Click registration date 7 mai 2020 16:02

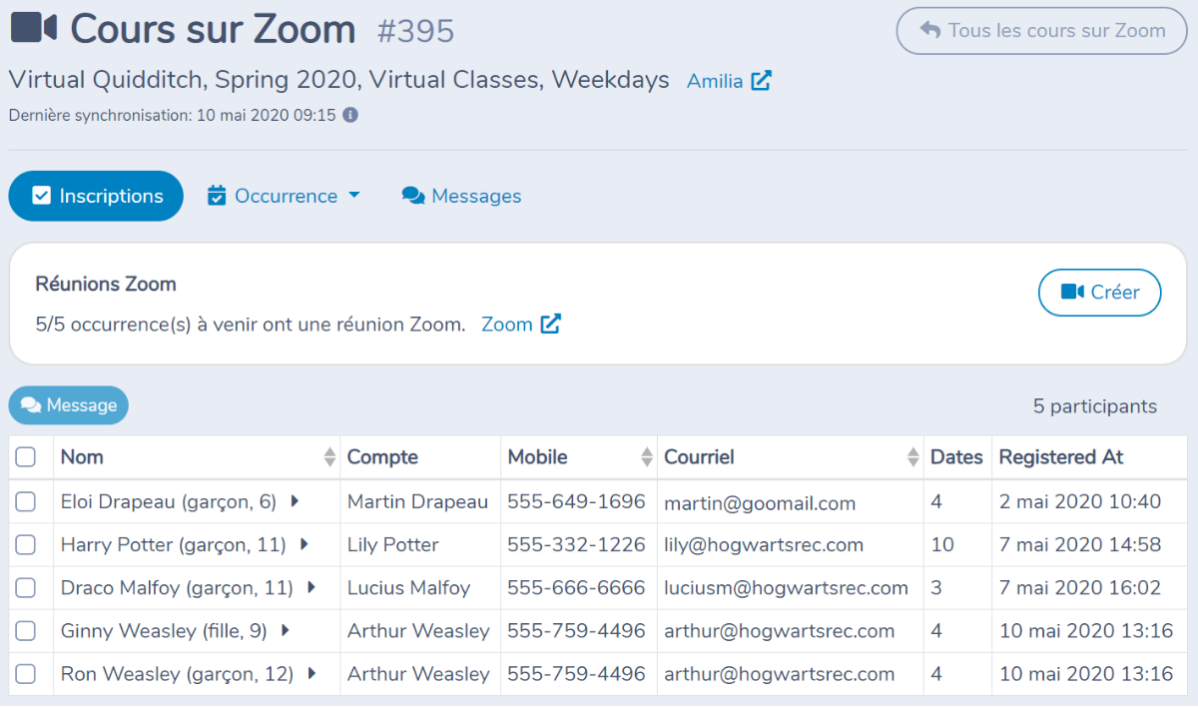coord(1080,587)
